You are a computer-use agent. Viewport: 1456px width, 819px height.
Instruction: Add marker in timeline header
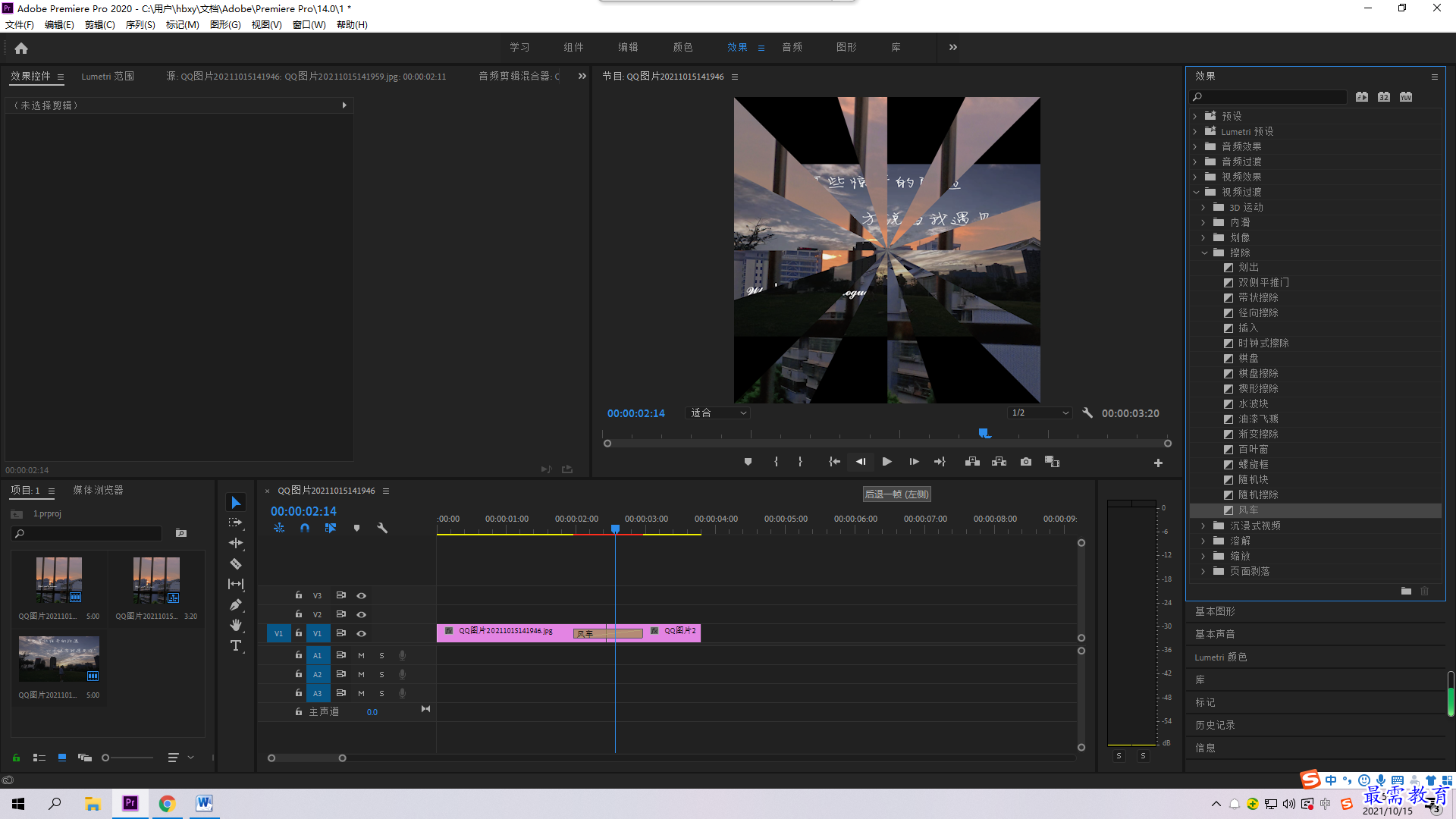point(356,528)
